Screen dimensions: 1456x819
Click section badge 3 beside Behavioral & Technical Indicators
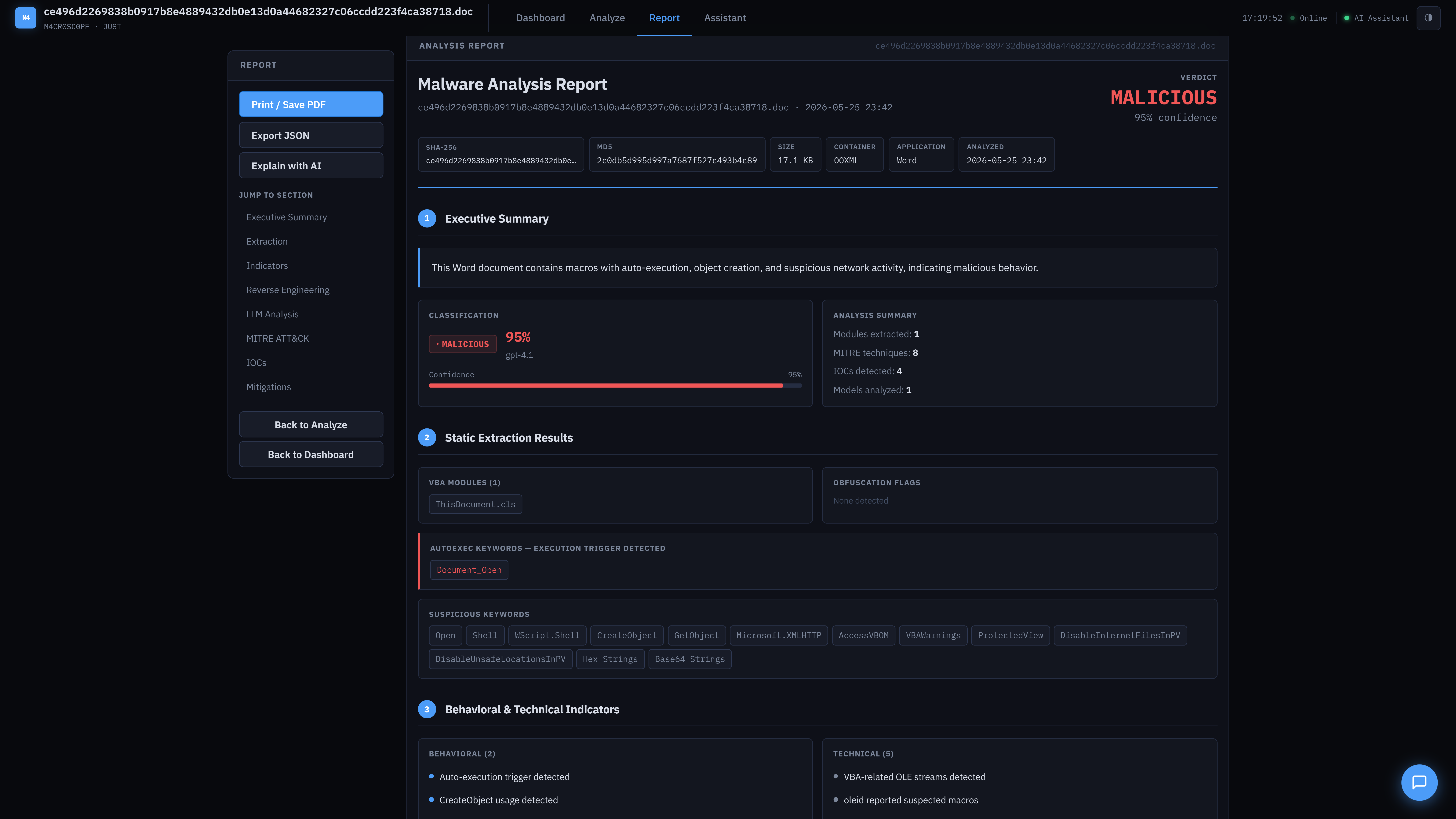(x=427, y=709)
